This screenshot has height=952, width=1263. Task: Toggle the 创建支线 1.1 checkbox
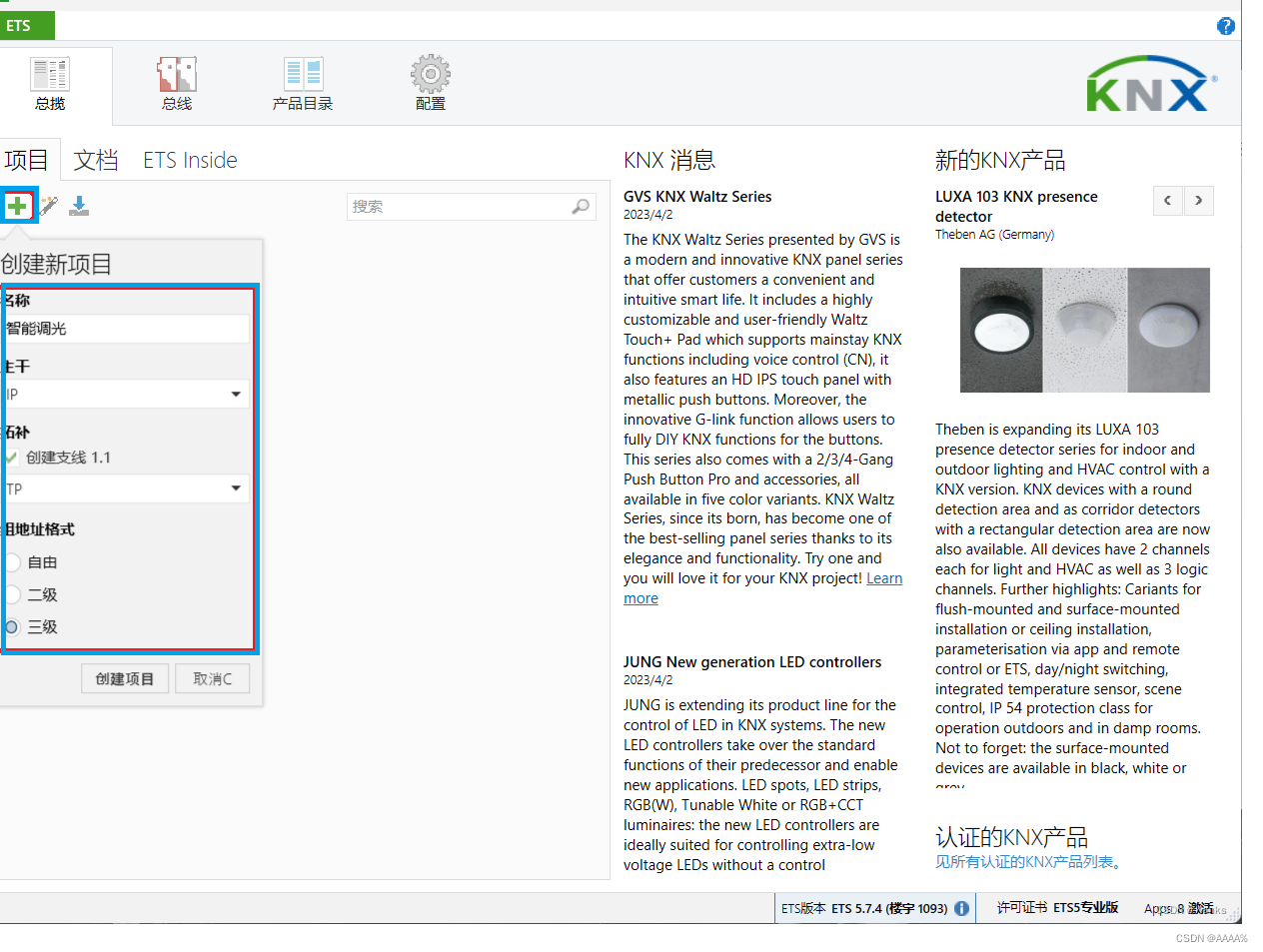click(11, 458)
